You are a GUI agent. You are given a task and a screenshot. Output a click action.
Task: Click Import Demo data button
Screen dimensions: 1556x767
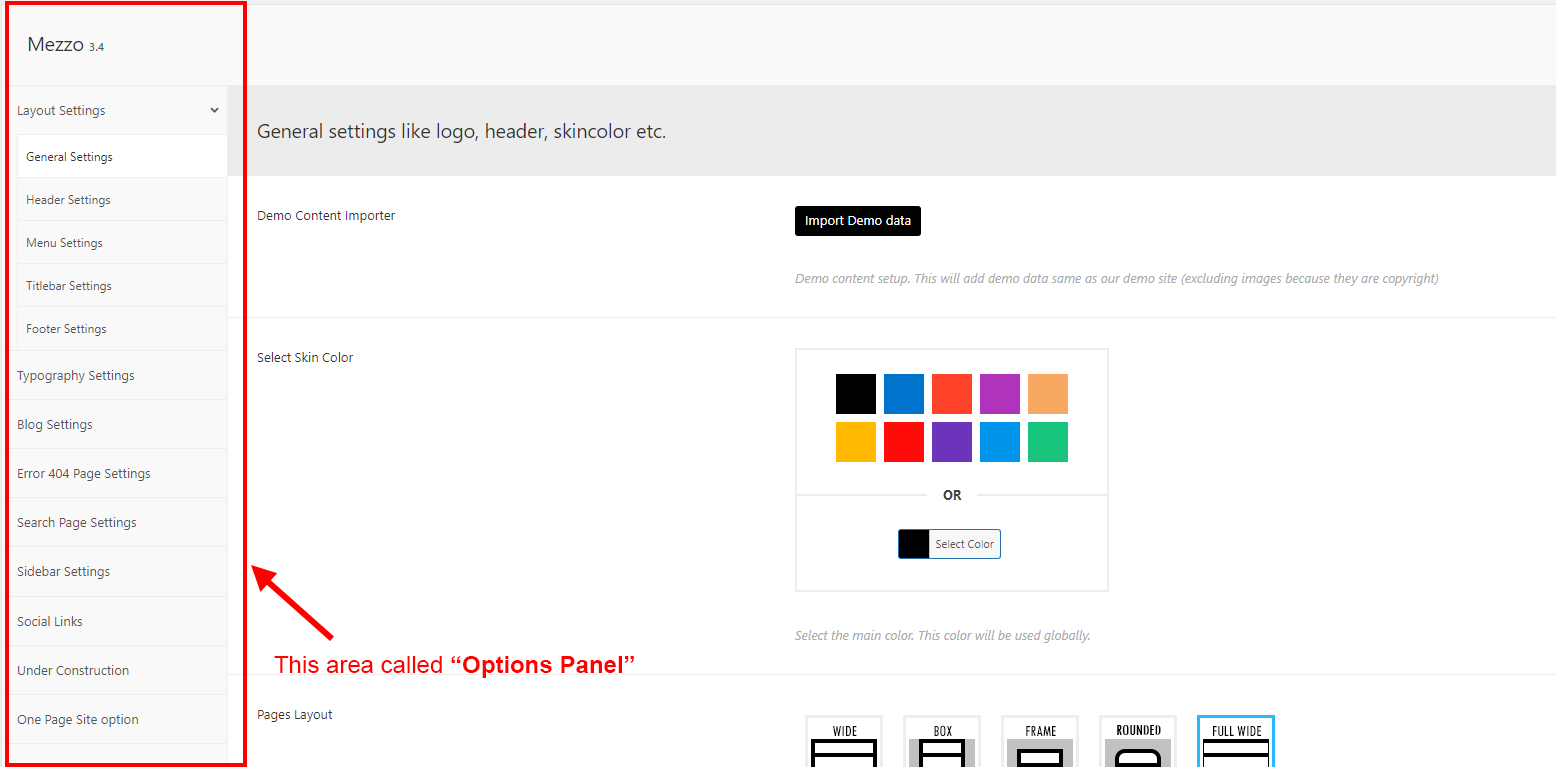pos(857,221)
